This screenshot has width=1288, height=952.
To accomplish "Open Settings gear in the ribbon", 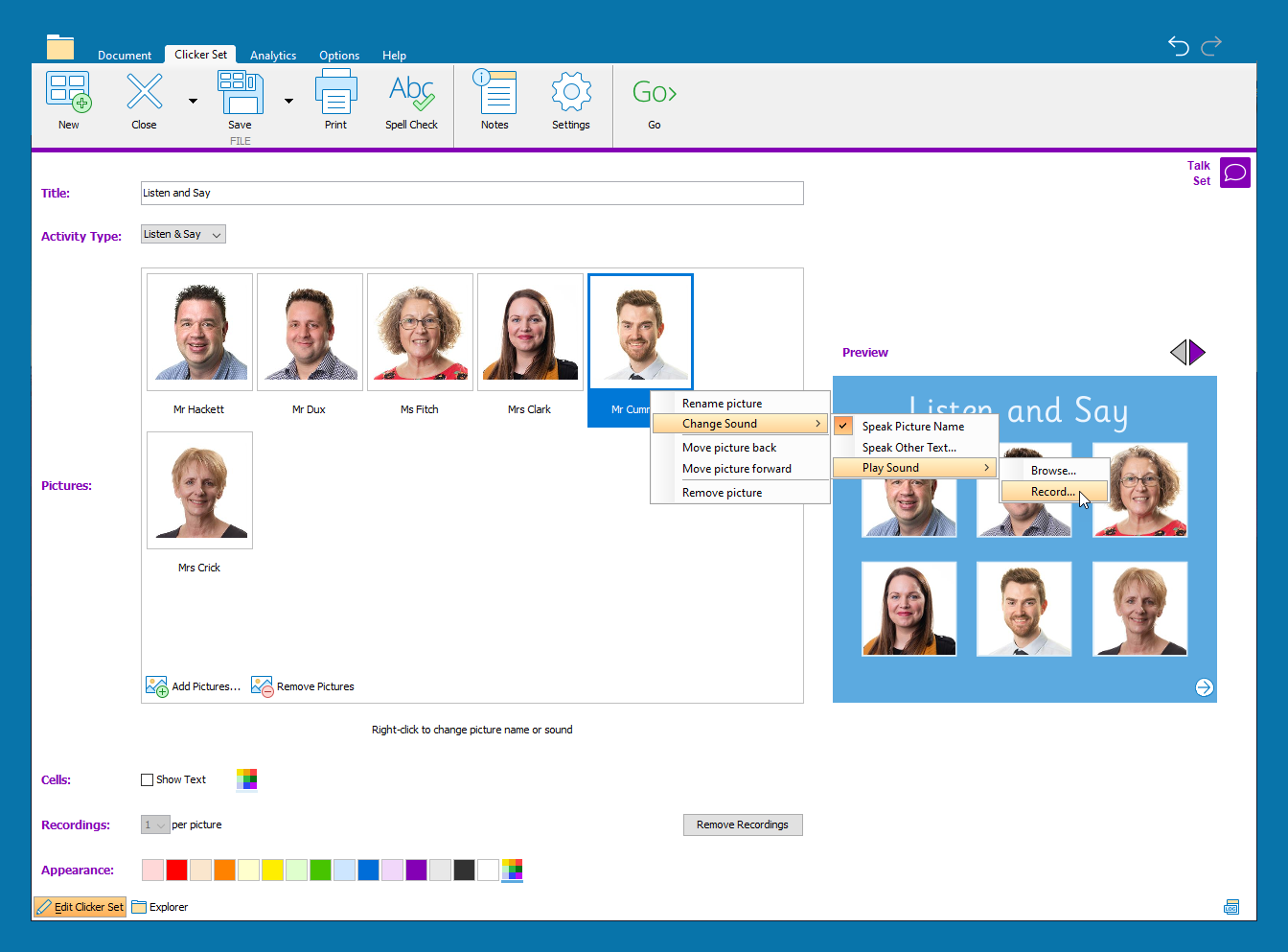I will (571, 93).
